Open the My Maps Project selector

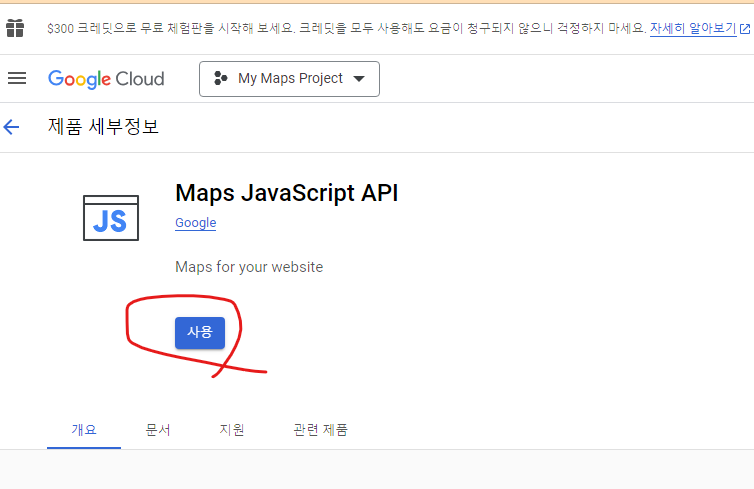pos(289,79)
